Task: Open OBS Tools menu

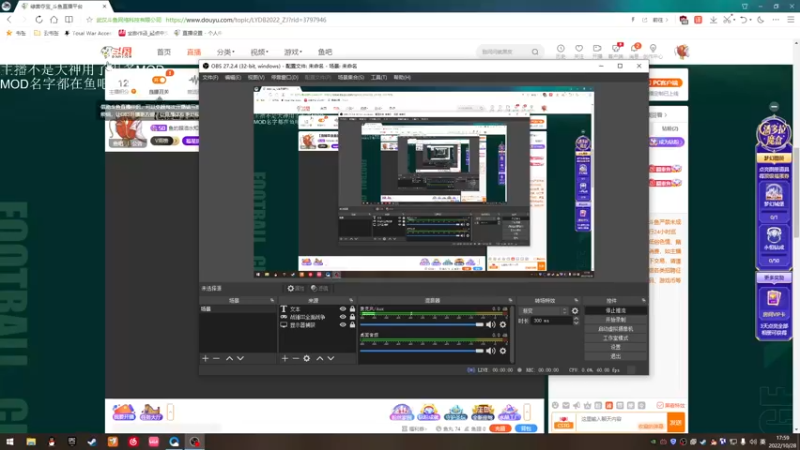Action: pyautogui.click(x=379, y=78)
